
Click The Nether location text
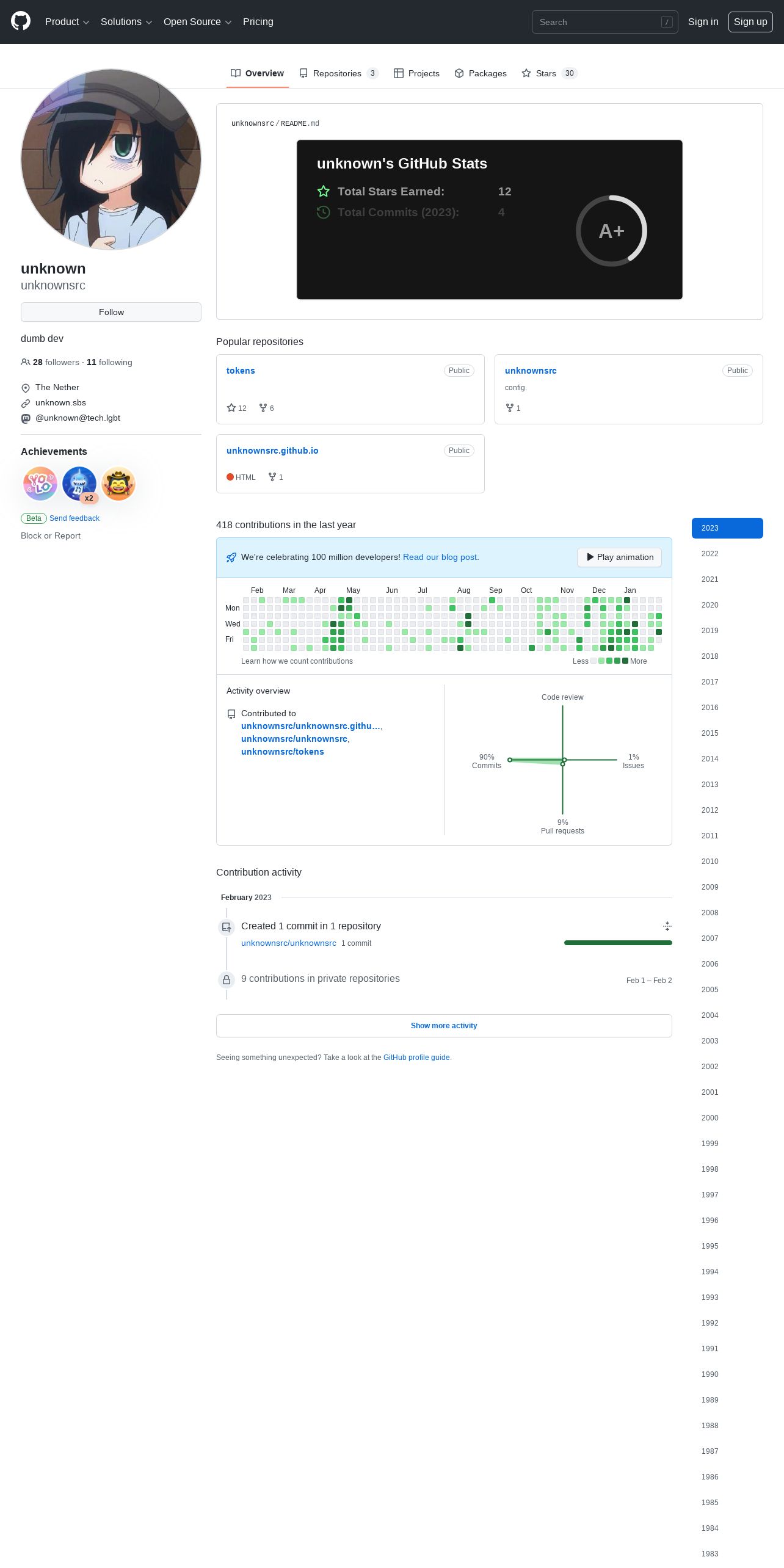tap(57, 387)
